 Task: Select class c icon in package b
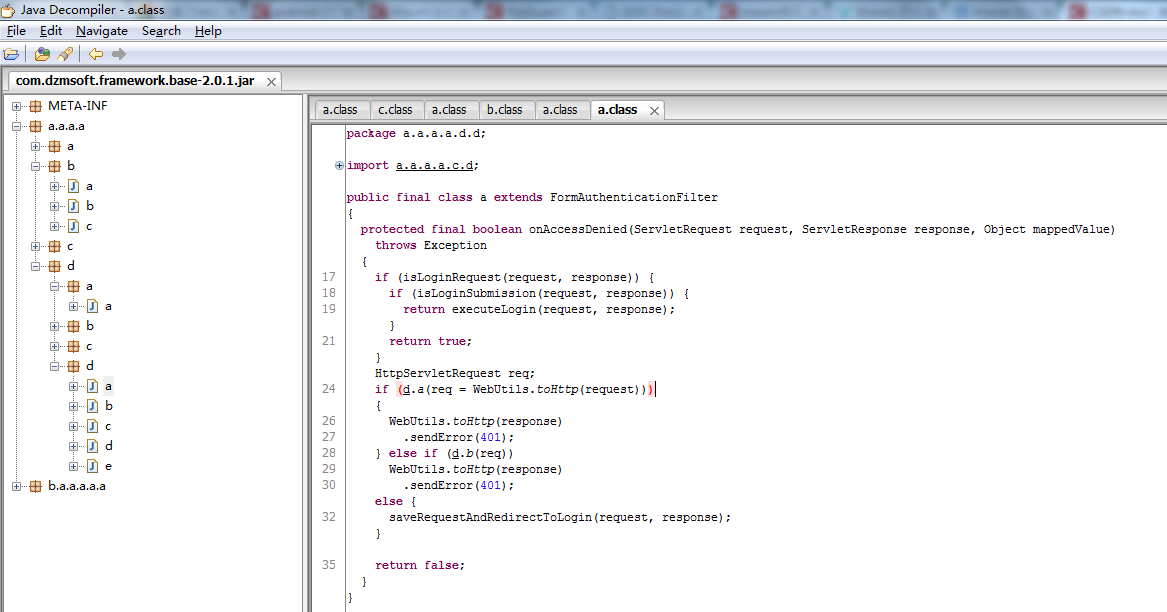point(74,226)
